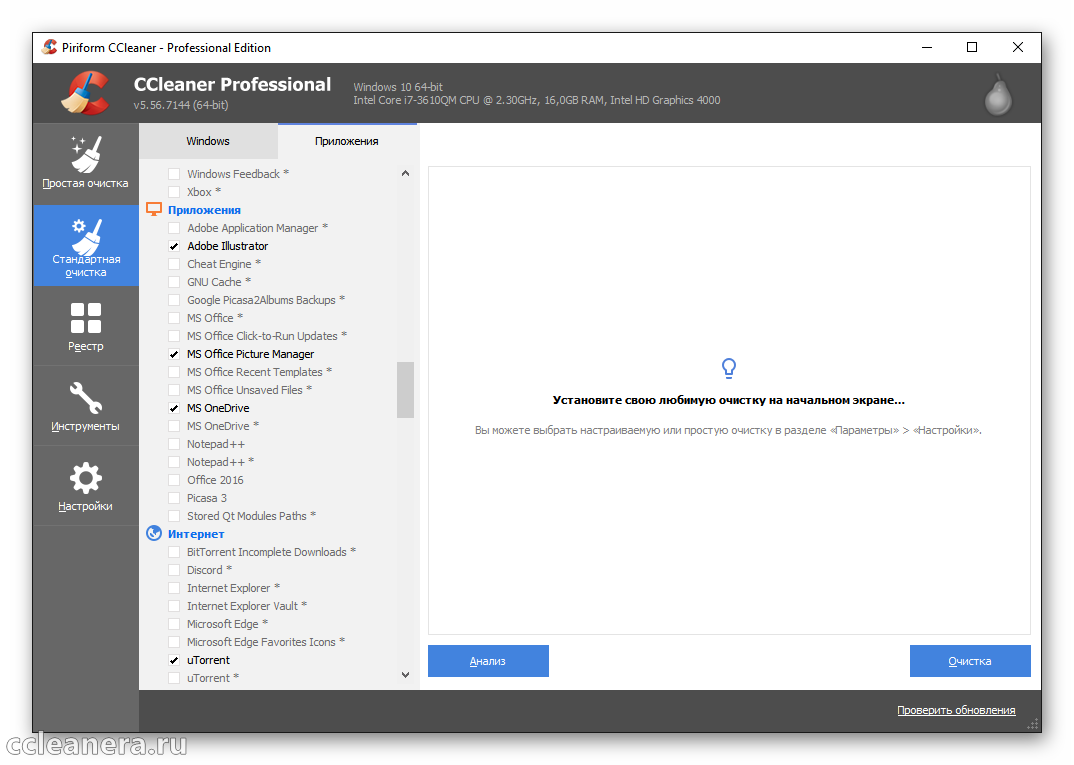Screen dimensions: 1074x765
Task: Select the Стандартная очистка broom icon
Action: (x=86, y=236)
